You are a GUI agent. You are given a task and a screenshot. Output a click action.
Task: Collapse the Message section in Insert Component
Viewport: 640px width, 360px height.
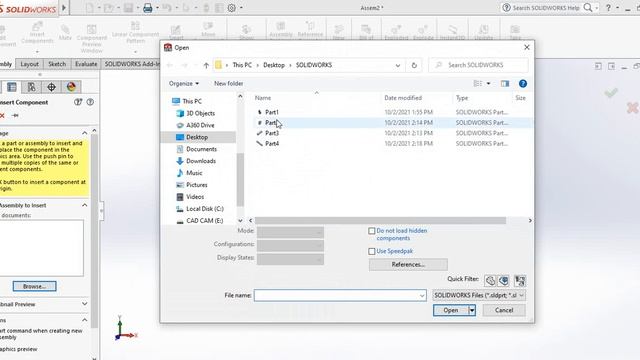pyautogui.click(x=84, y=133)
